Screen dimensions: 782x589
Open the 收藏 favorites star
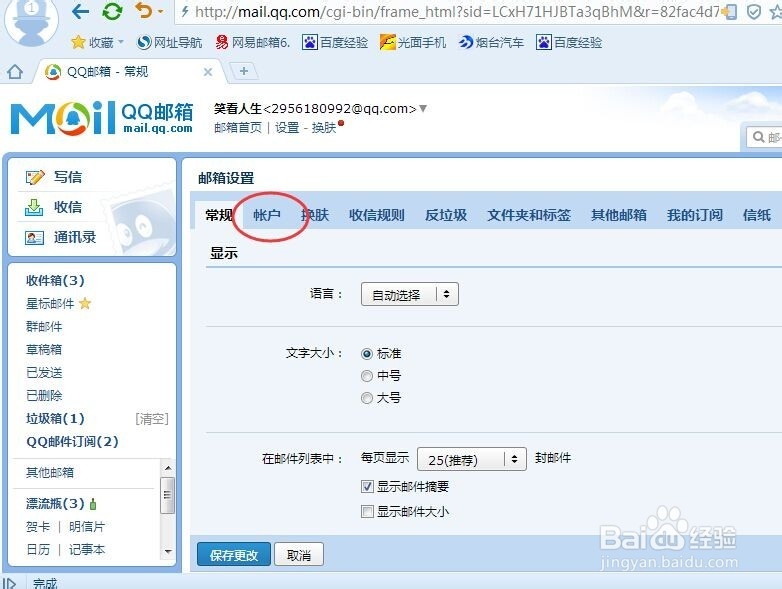(x=78, y=42)
